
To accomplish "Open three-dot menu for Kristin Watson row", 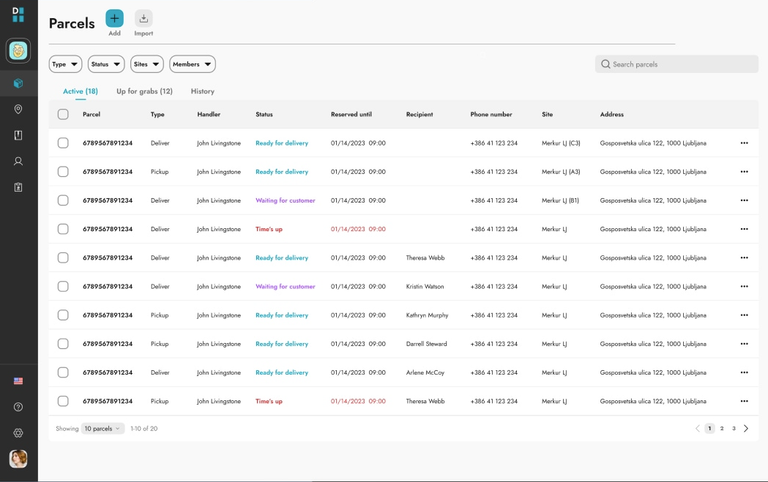I will pyautogui.click(x=744, y=287).
